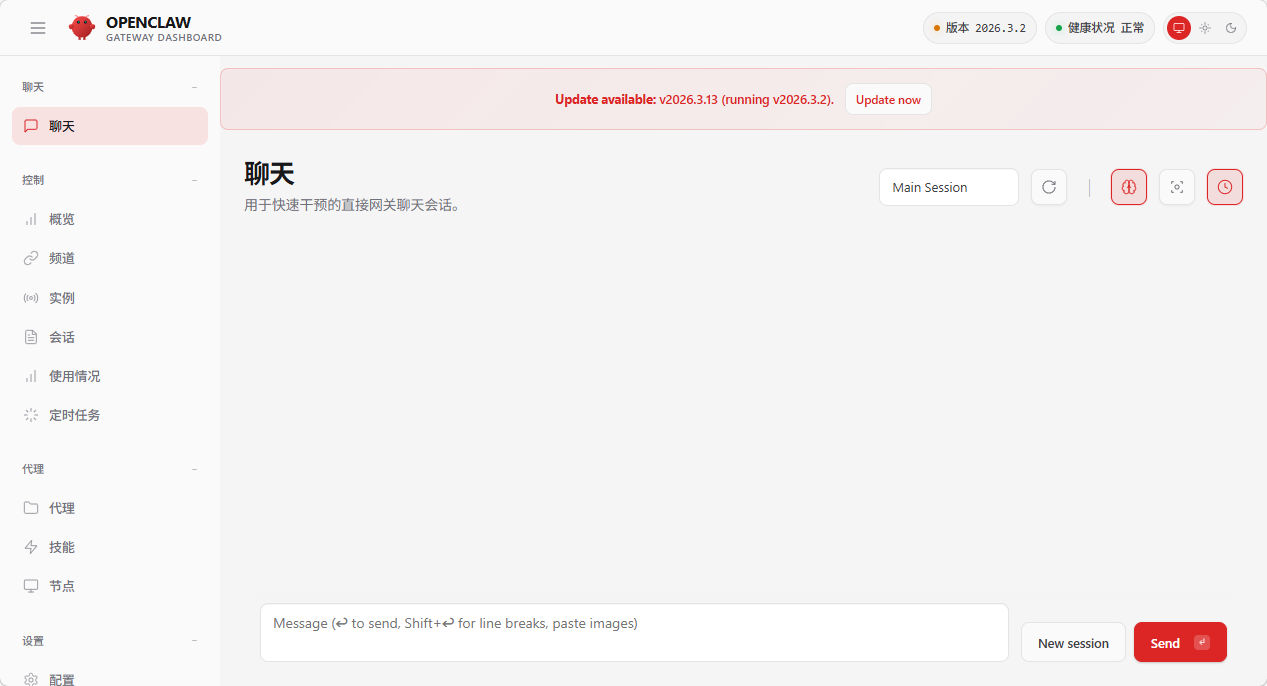This screenshot has height=686, width=1267.
Task: Collapse the 代理 sidebar section
Action: tap(194, 469)
